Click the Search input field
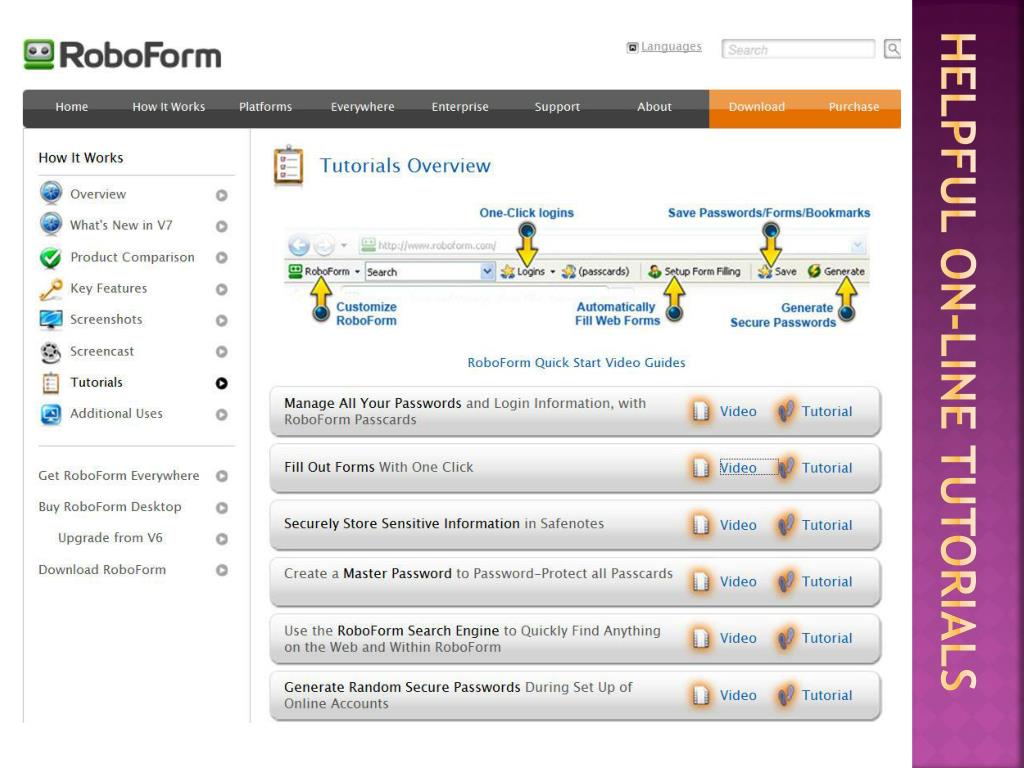This screenshot has width=1024, height=768. point(798,49)
